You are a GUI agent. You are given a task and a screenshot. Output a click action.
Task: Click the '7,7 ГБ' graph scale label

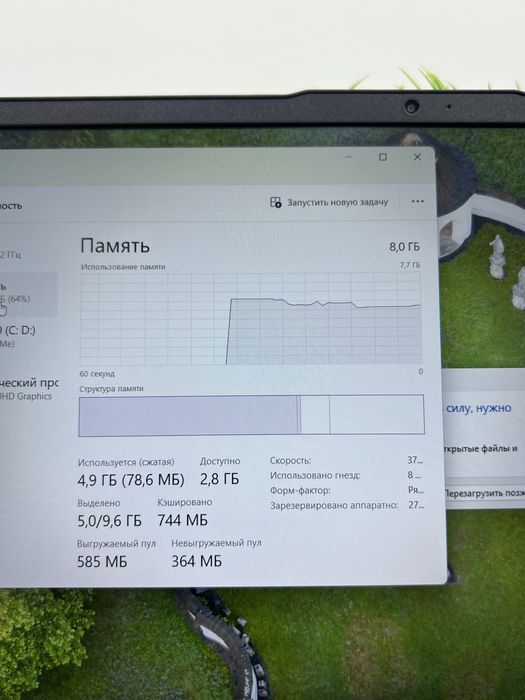pyautogui.click(x=410, y=265)
